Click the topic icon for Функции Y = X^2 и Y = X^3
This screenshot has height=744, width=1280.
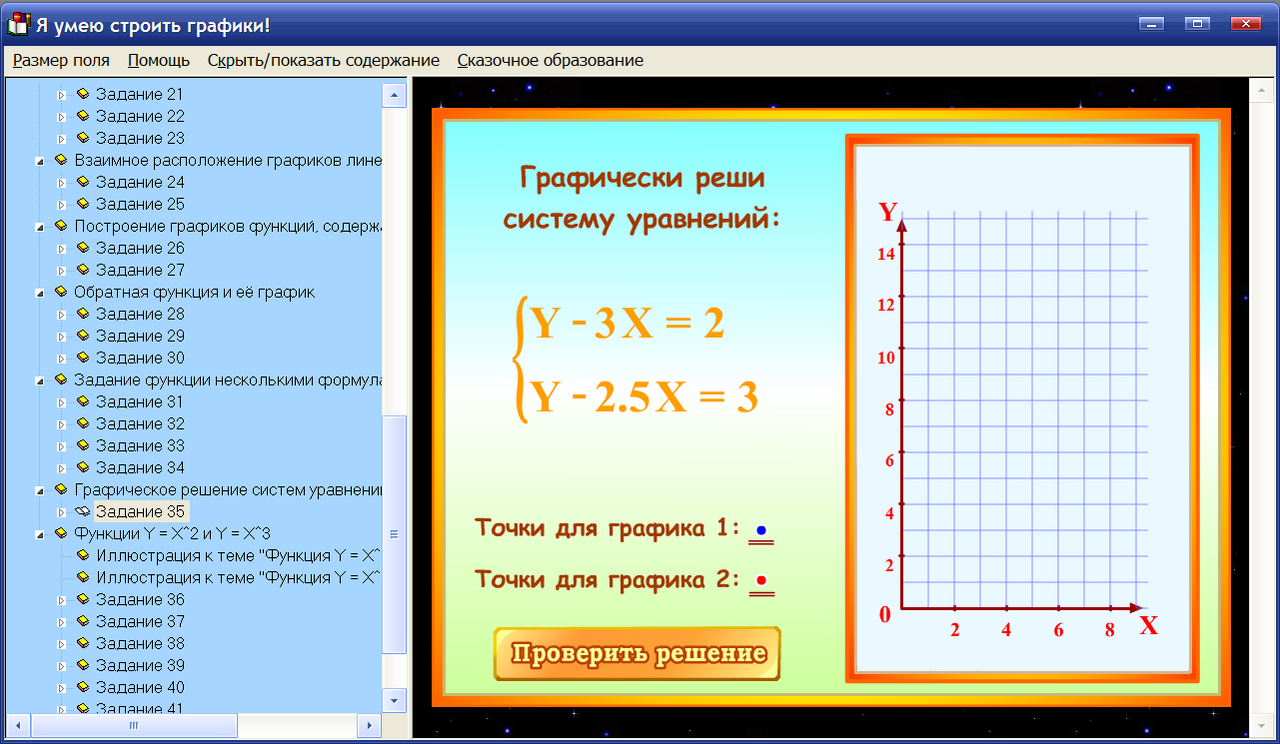[62, 534]
